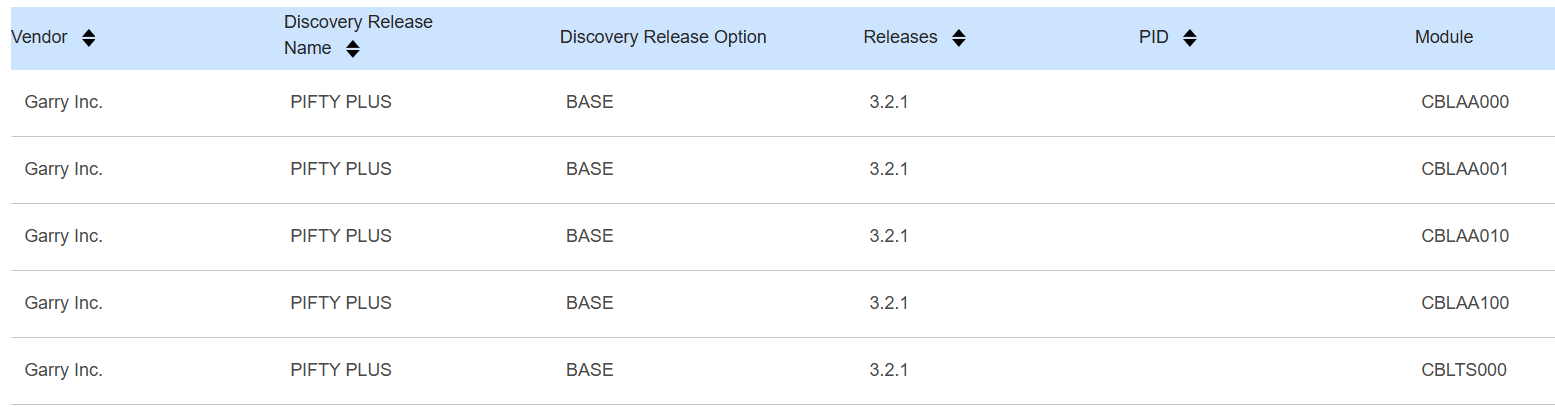Screen dimensions: 1555x407
Task: Click sort arrows beside Discovery Release Name
Action: 353,49
